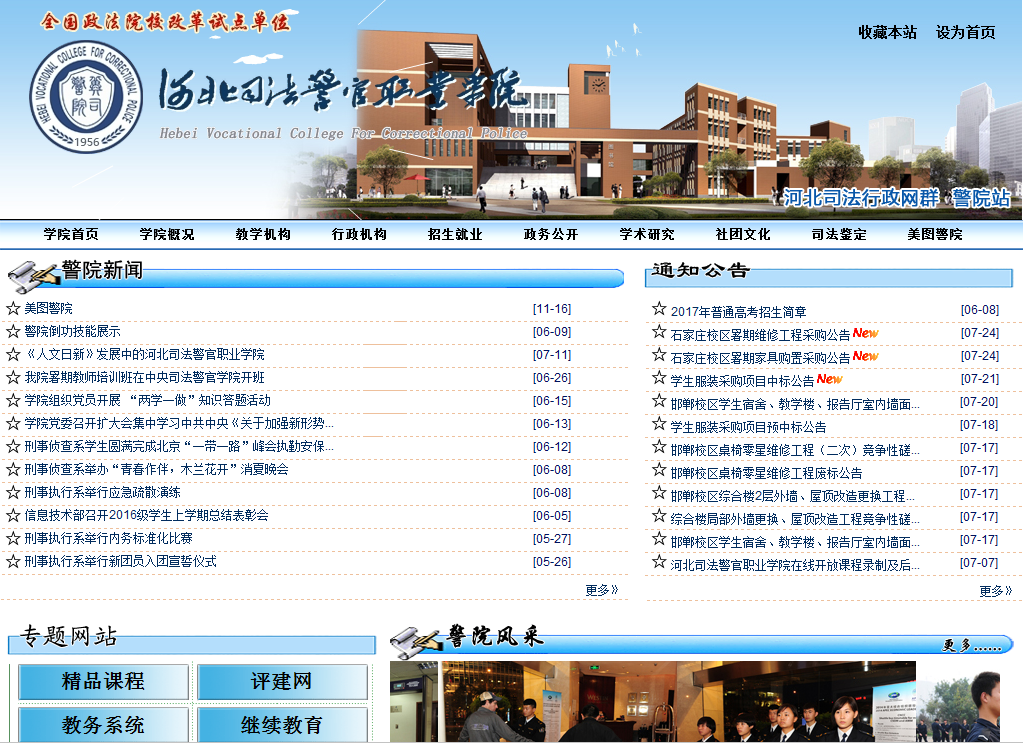Click the pen icon beside 警院新闻 heading

tap(33, 271)
